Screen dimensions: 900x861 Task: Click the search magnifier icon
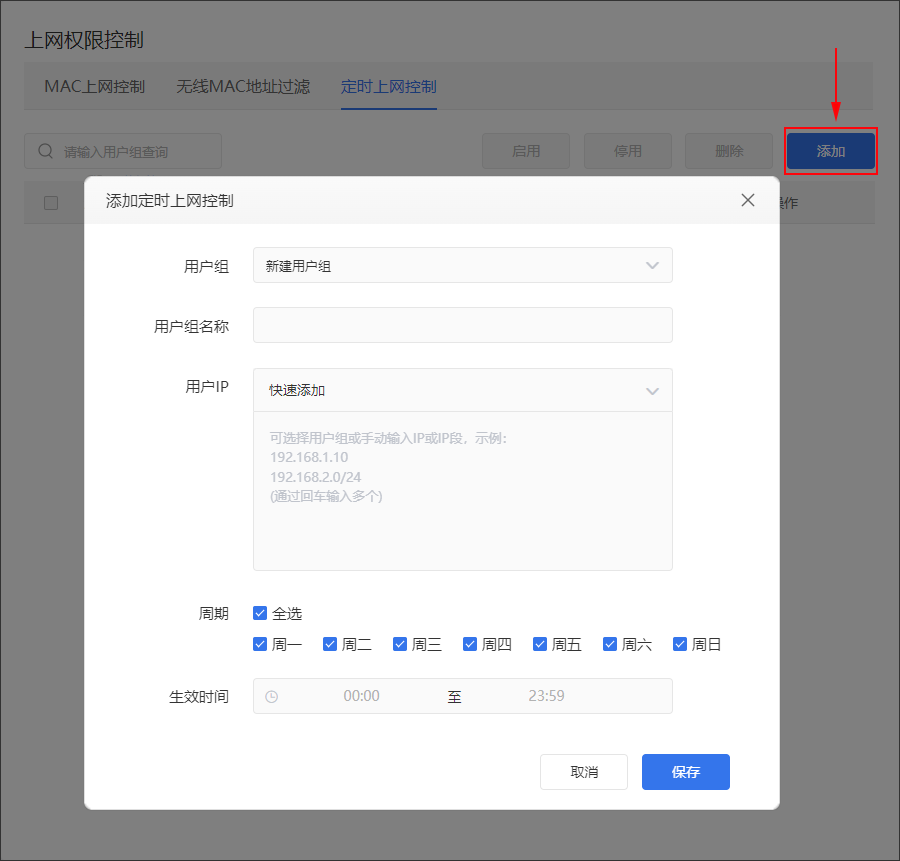coord(45,151)
